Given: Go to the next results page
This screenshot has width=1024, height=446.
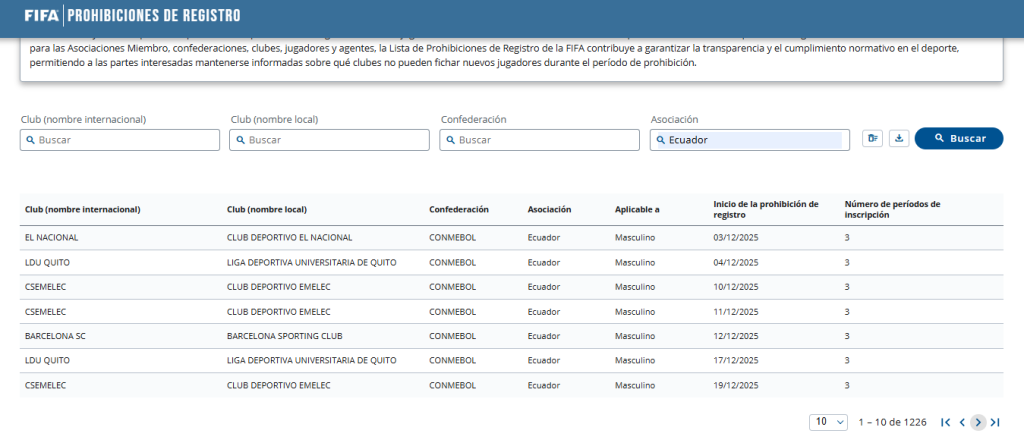Looking at the screenshot, I should (978, 422).
